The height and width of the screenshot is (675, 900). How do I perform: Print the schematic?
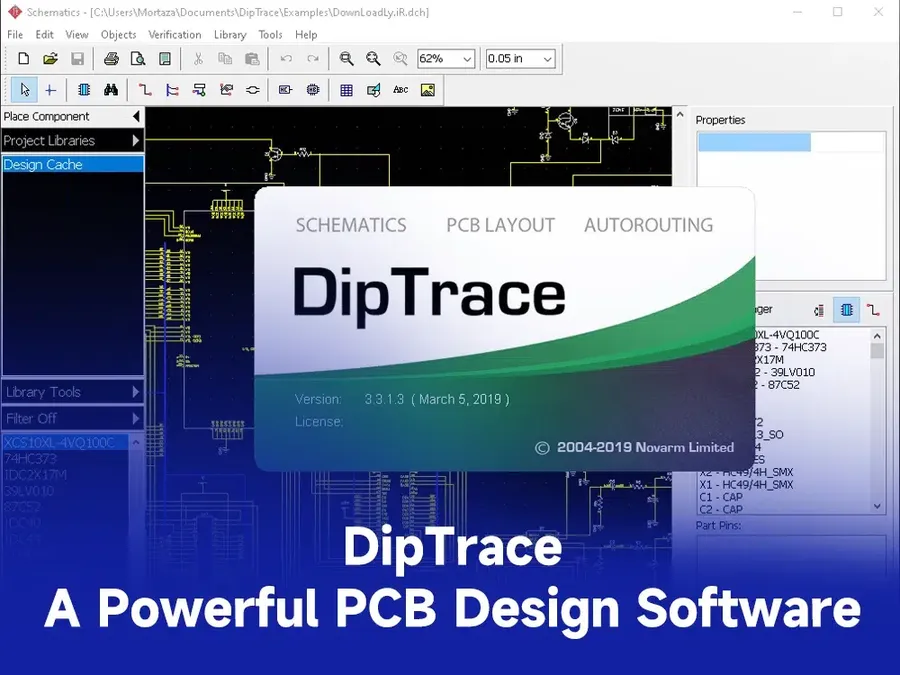click(x=111, y=59)
